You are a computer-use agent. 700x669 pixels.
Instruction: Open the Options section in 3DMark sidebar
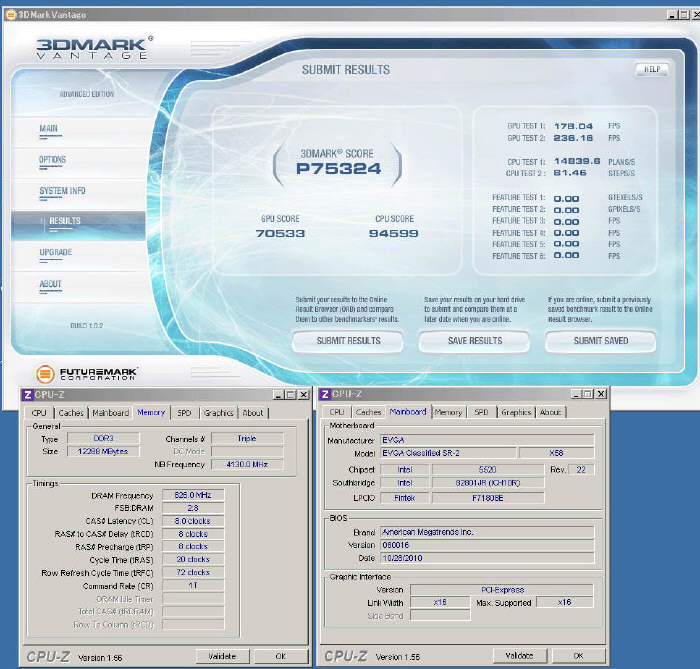(52, 160)
